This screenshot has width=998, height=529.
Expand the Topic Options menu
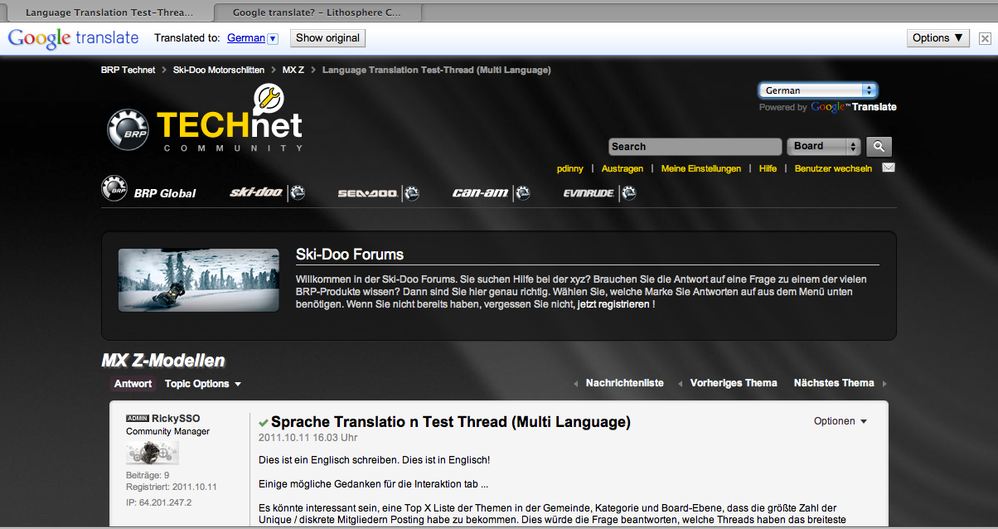203,384
